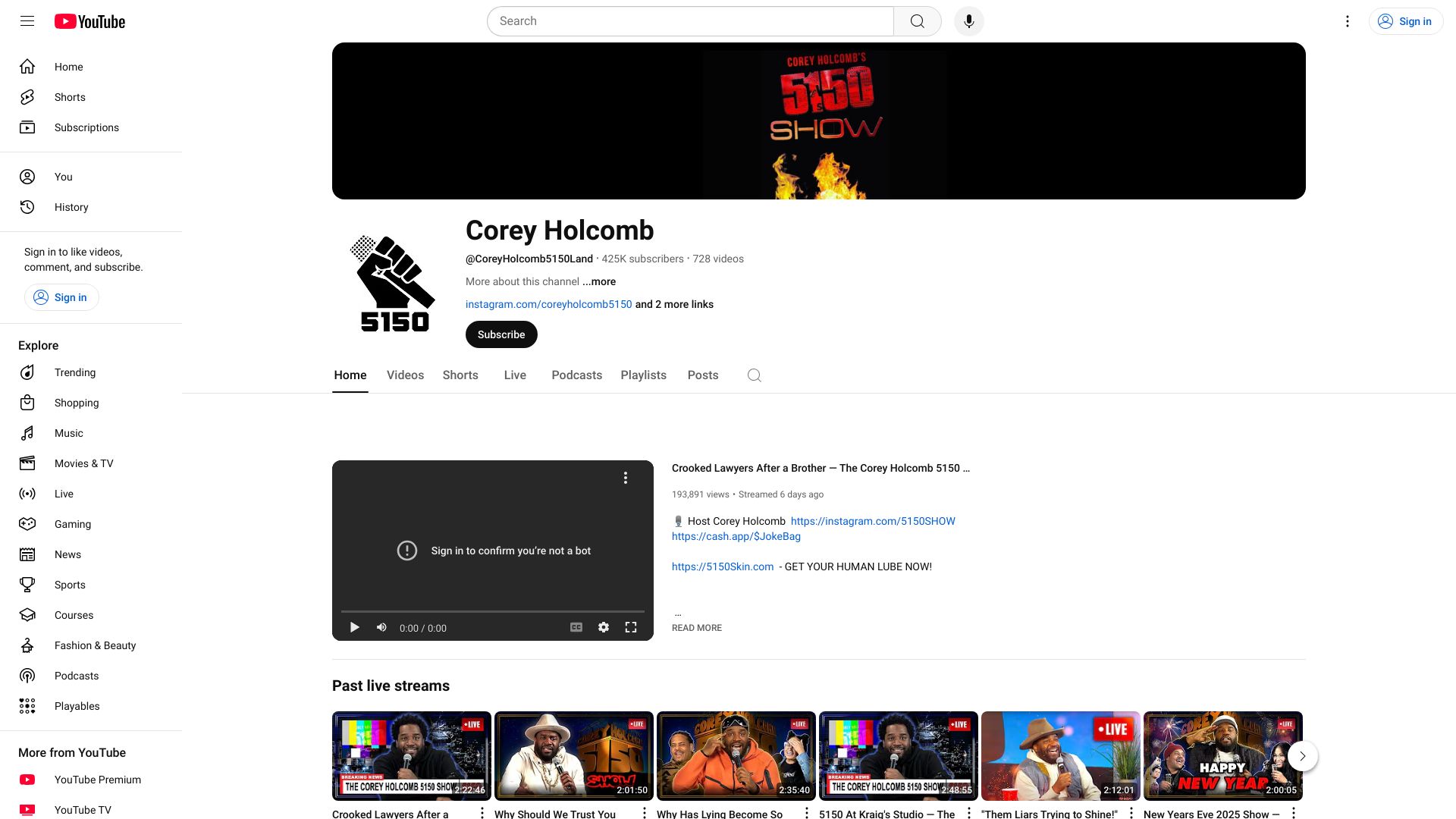Click the channel search magnifier icon
Viewport: 1456px width, 819px height.
[x=754, y=375]
